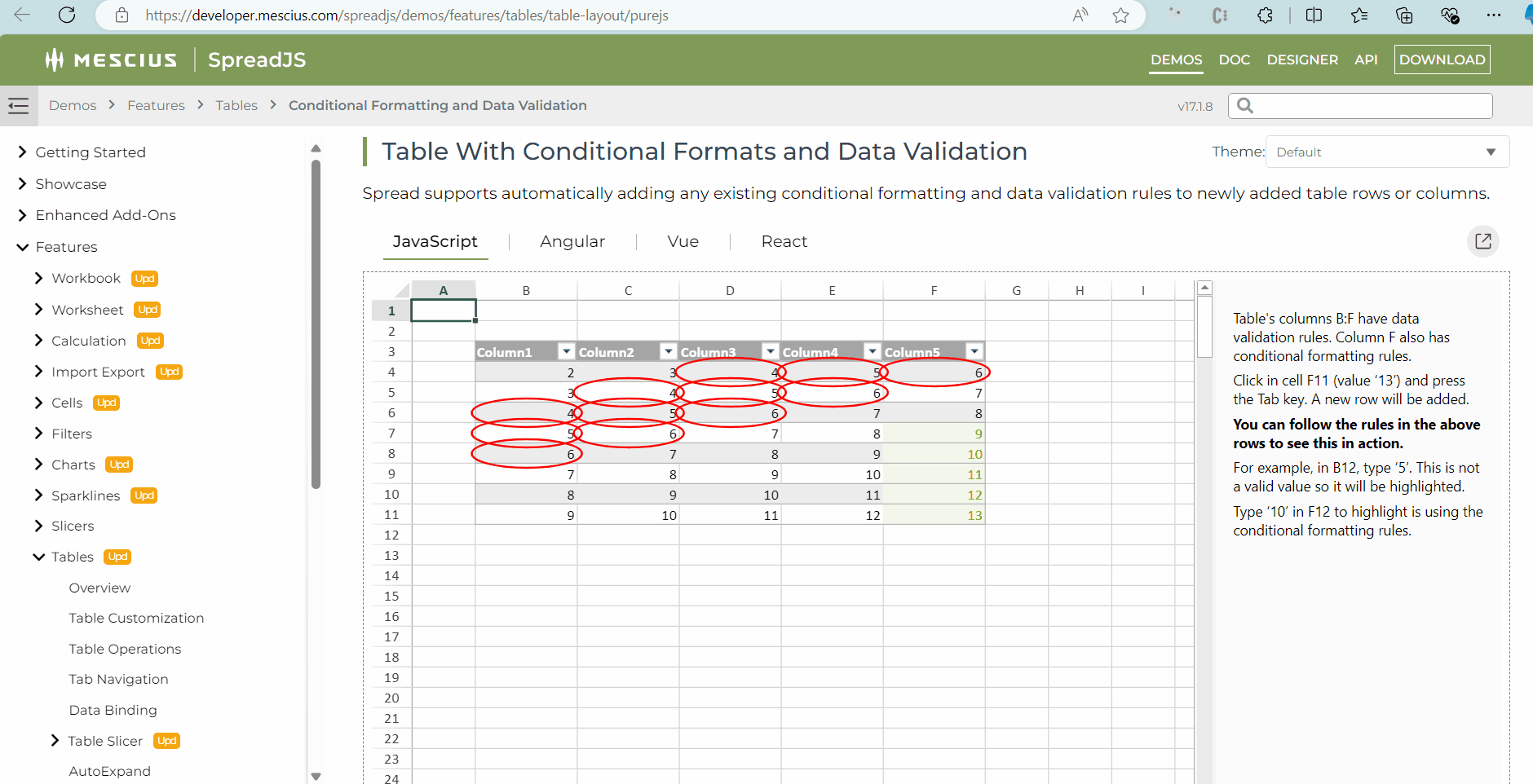Toggle split screen browser icon
Screen dimensions: 1533x784
click(1314, 15)
